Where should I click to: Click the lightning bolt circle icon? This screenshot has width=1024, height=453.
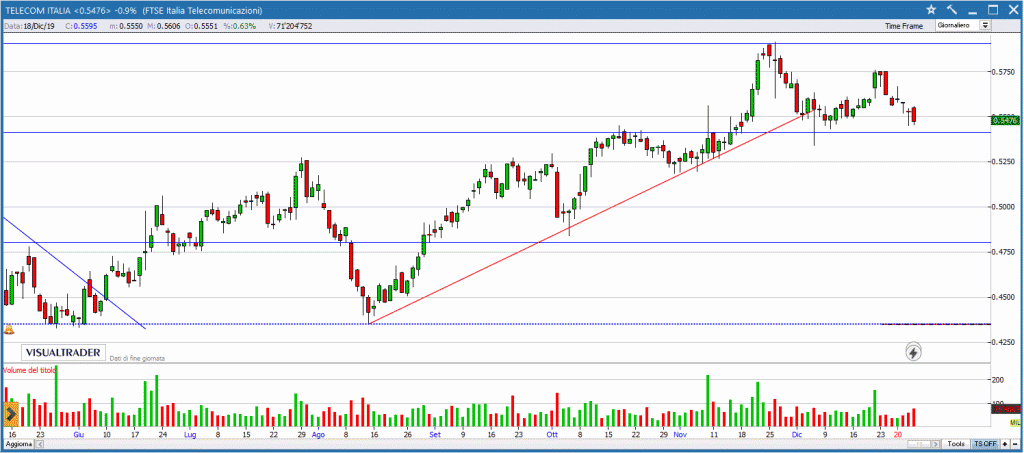tap(914, 352)
